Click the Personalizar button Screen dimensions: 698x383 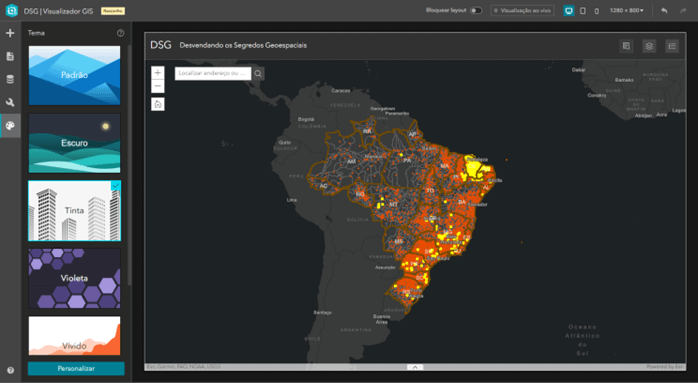pyautogui.click(x=76, y=368)
